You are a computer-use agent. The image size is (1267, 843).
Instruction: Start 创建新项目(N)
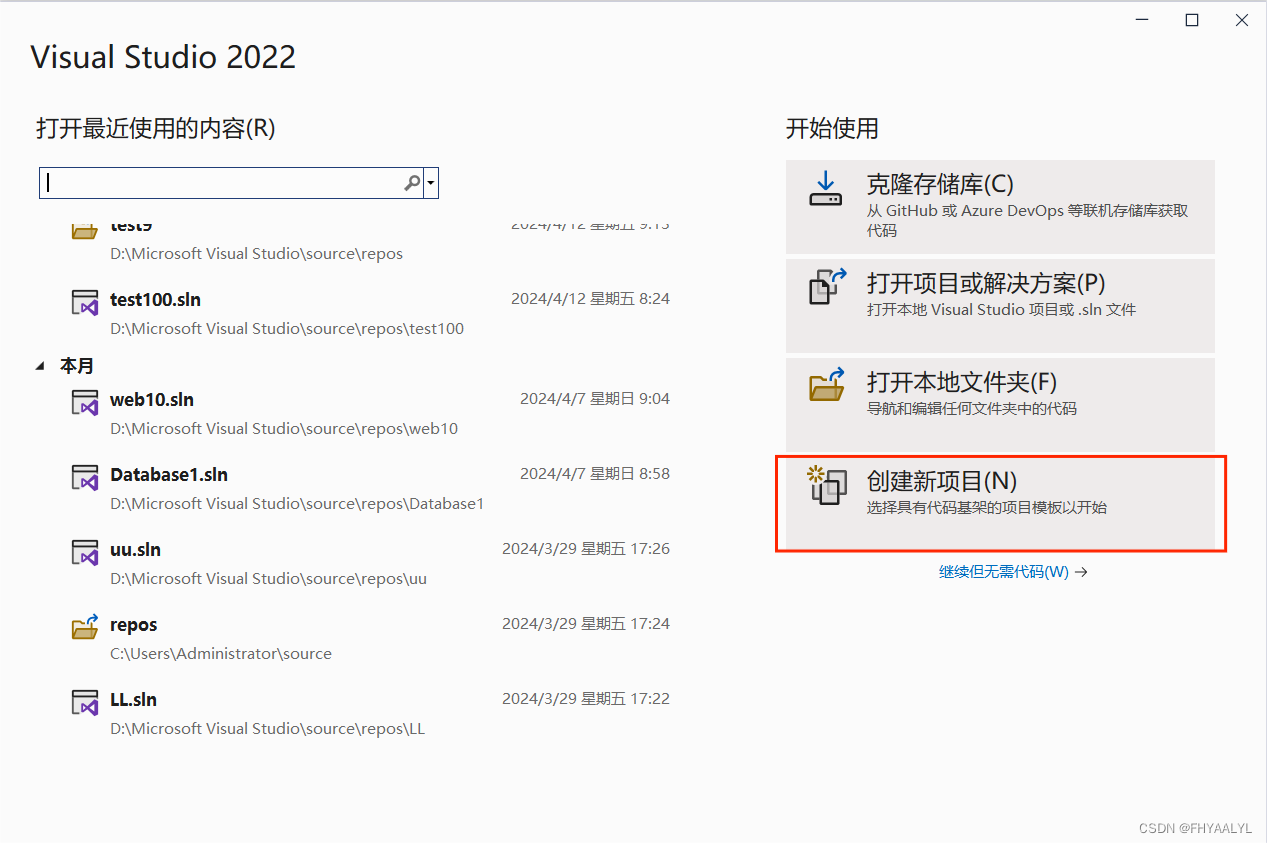(1000, 503)
